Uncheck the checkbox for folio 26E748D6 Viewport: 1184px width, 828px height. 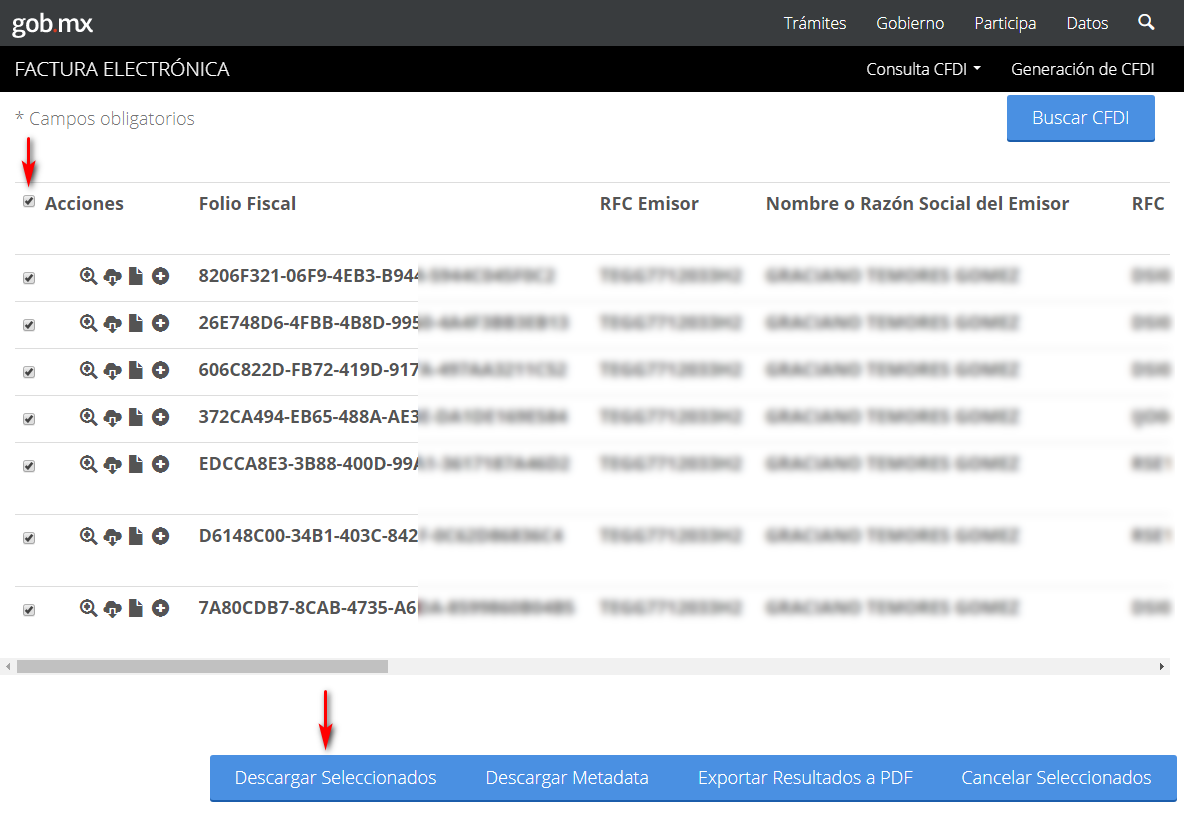click(x=29, y=325)
